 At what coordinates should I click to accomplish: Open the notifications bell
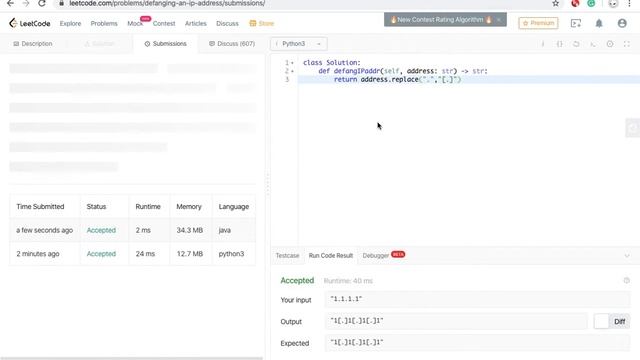[599, 23]
